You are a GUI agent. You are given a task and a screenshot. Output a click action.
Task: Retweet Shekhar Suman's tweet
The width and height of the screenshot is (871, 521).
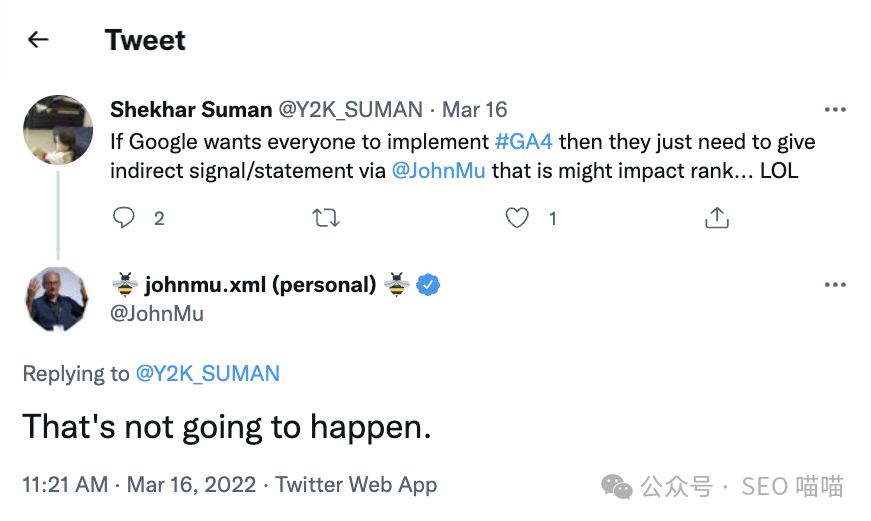click(326, 217)
